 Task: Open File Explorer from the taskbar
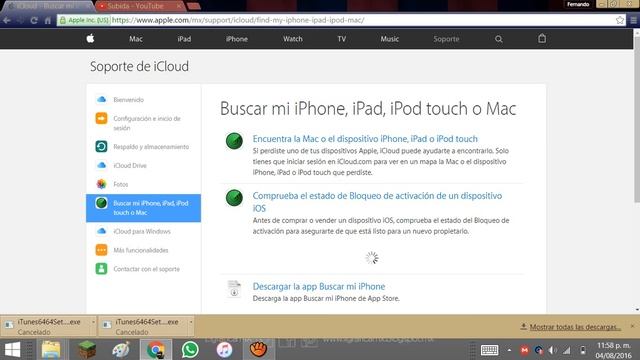point(51,350)
